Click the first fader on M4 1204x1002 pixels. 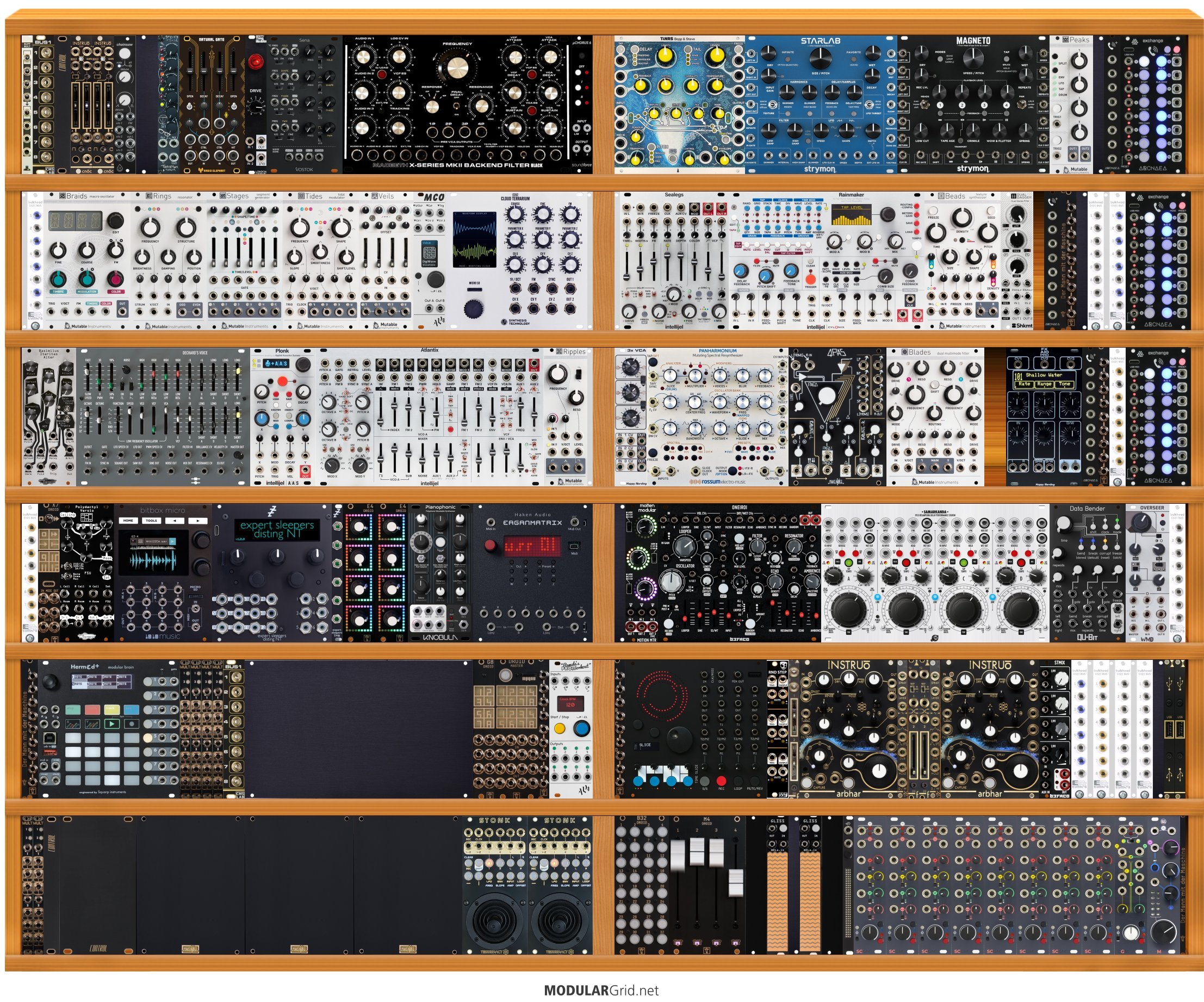click(x=678, y=856)
